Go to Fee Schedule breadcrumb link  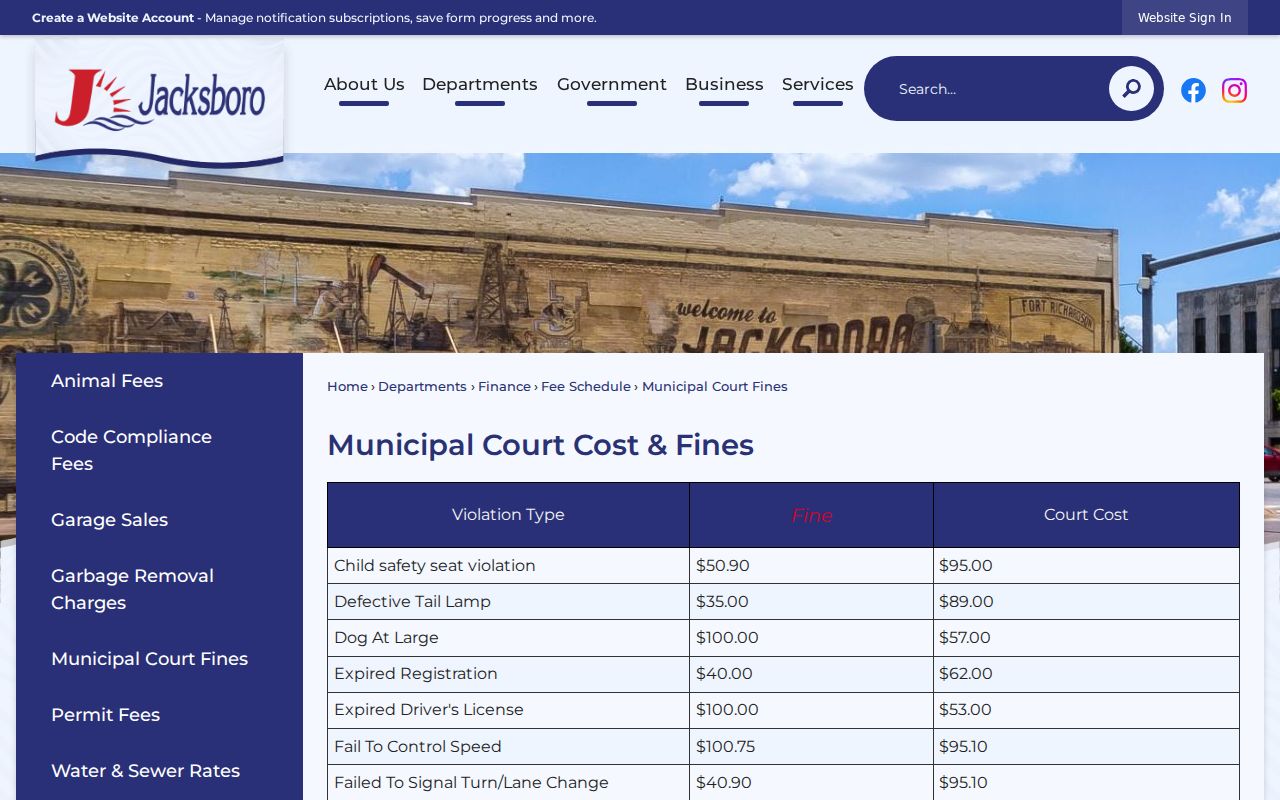point(586,387)
